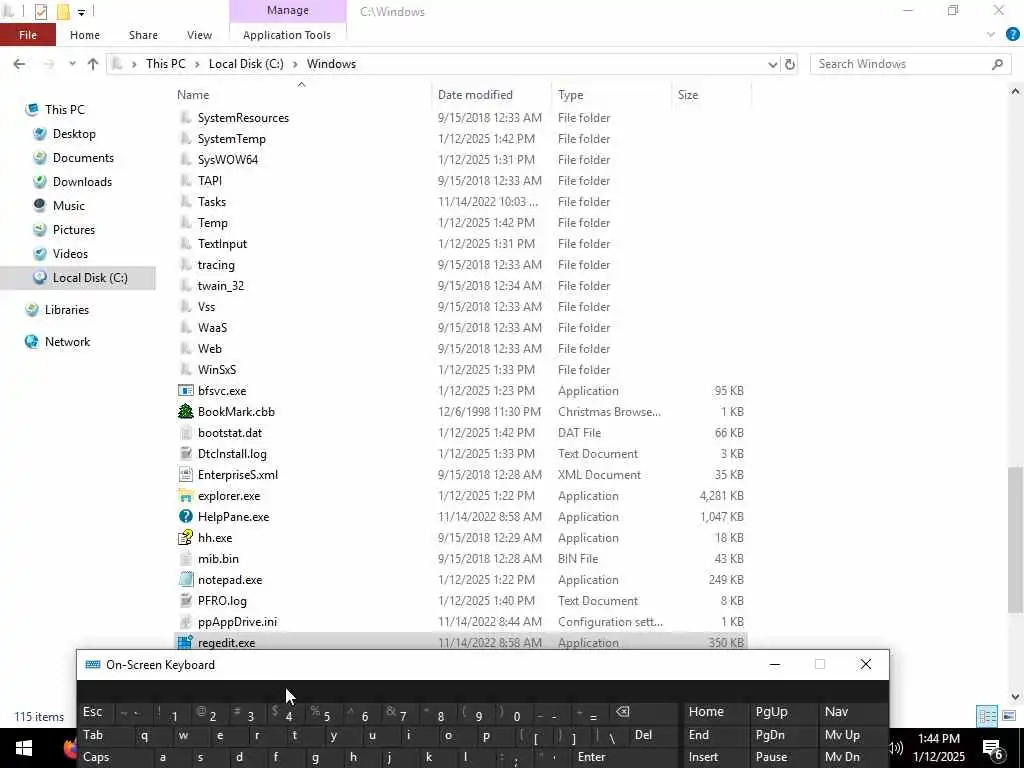Select the DtcInstall.log file icon
This screenshot has height=768, width=1024.
pyautogui.click(x=185, y=454)
